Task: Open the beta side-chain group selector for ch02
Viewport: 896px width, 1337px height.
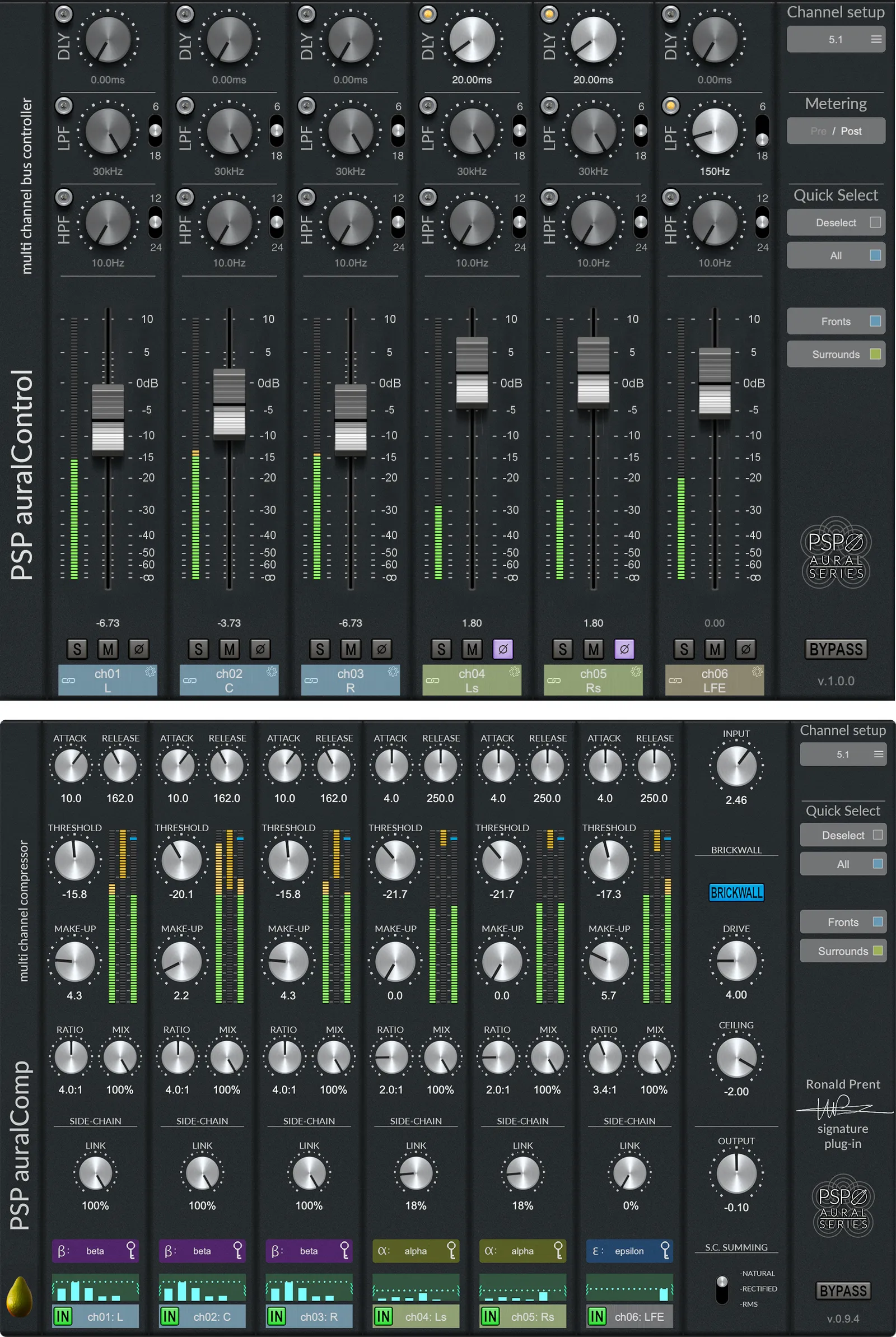Action: tap(202, 1251)
